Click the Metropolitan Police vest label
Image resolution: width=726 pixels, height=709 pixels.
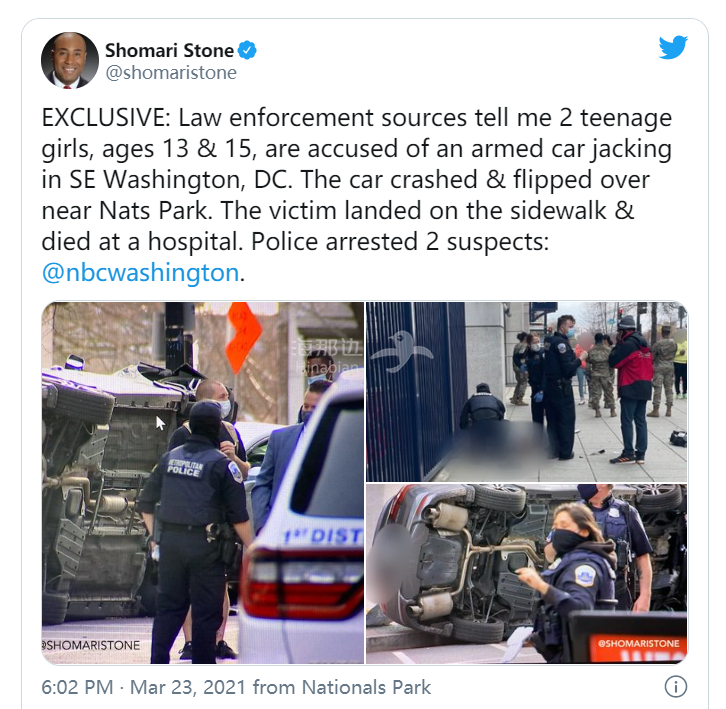point(185,468)
